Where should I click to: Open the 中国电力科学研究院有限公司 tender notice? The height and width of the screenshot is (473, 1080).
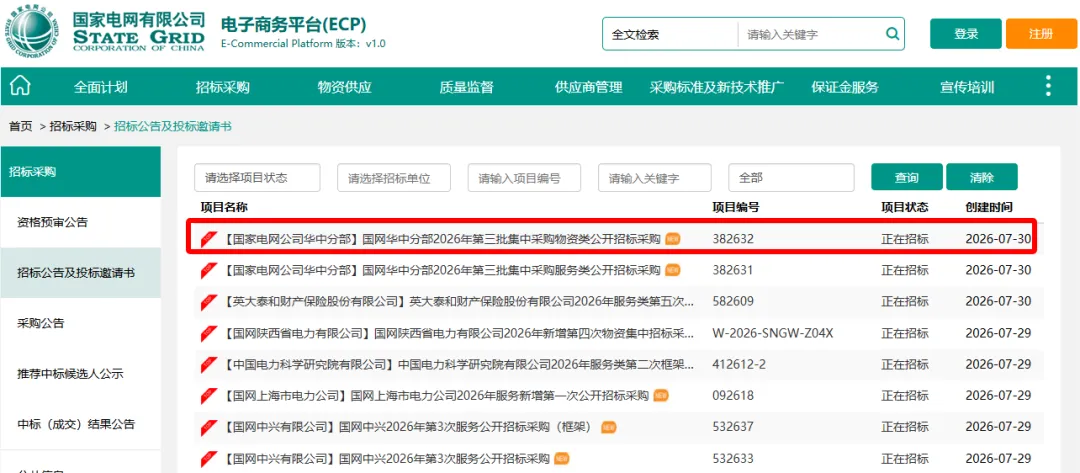[458, 364]
